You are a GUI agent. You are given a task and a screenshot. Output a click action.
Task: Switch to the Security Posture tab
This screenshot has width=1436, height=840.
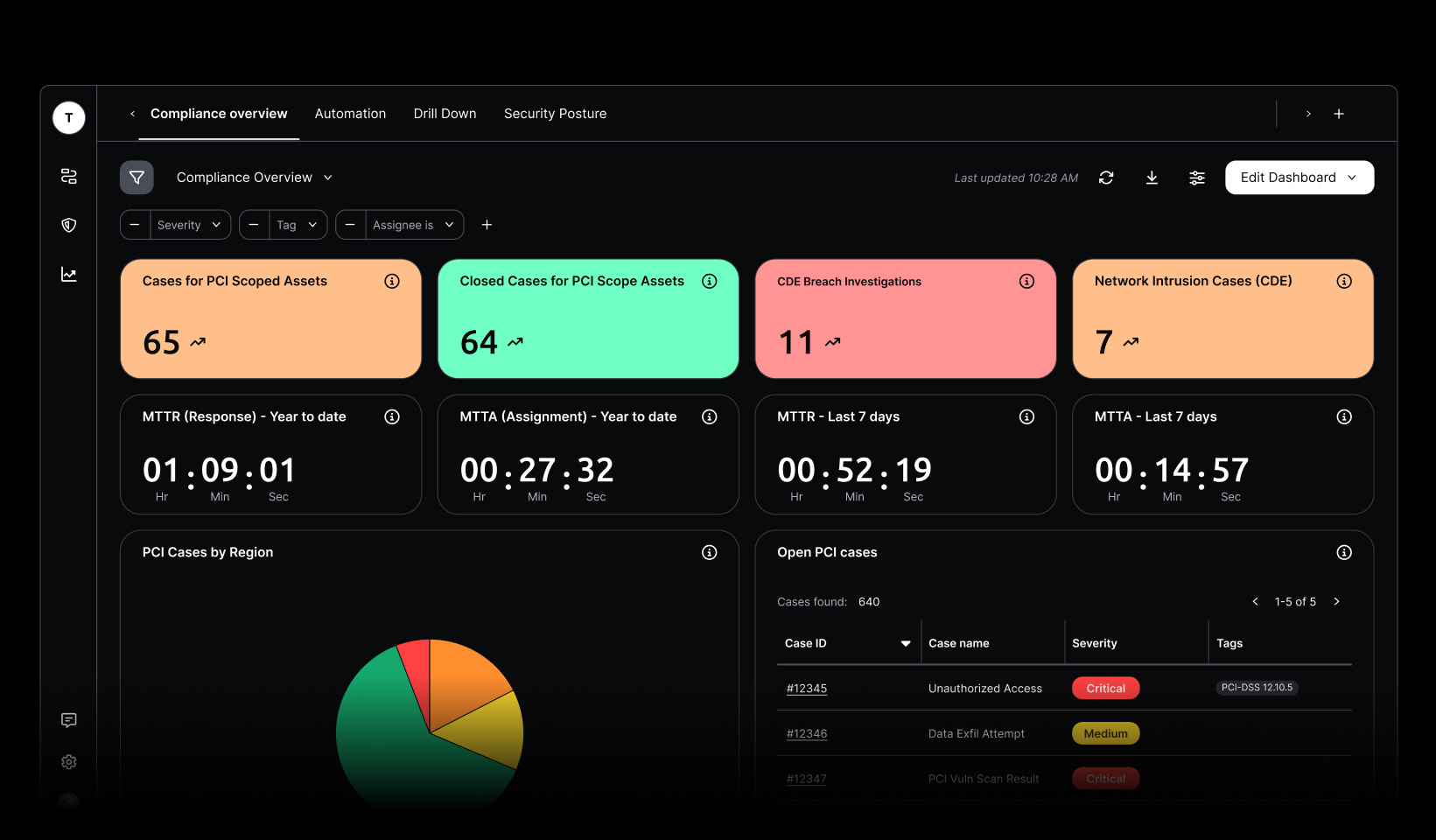click(x=555, y=114)
